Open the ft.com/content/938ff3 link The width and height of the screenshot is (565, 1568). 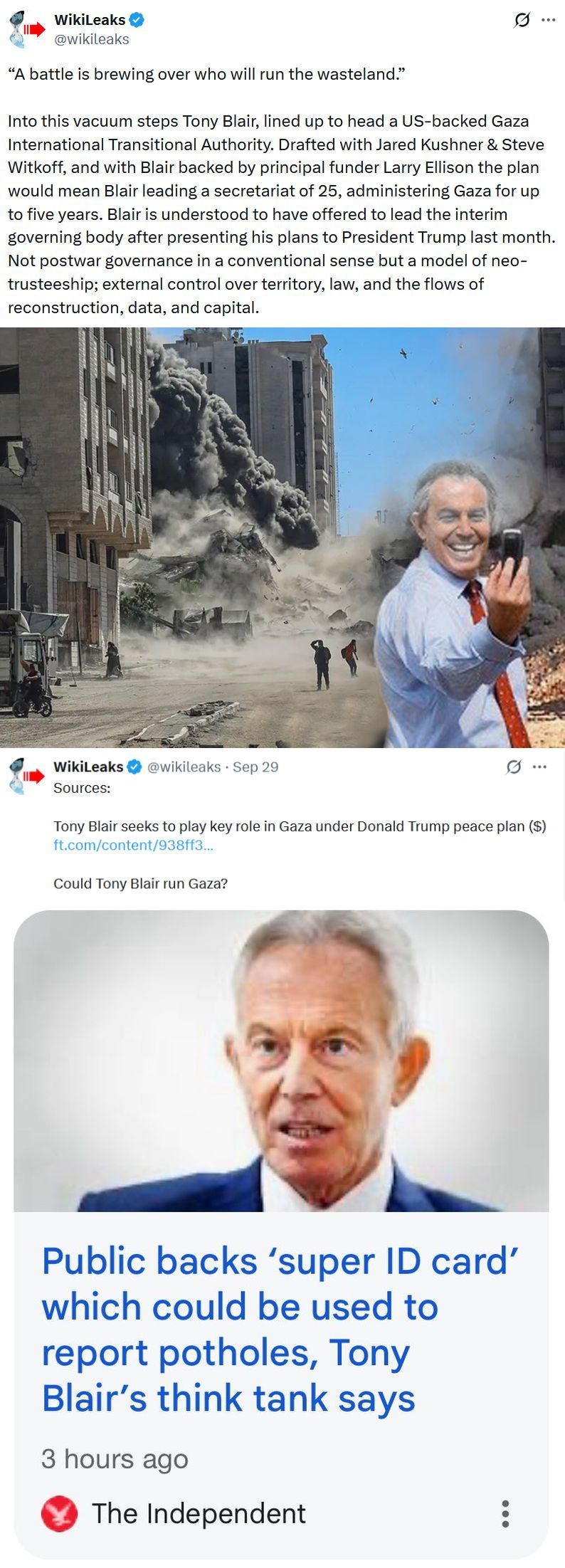[x=133, y=845]
